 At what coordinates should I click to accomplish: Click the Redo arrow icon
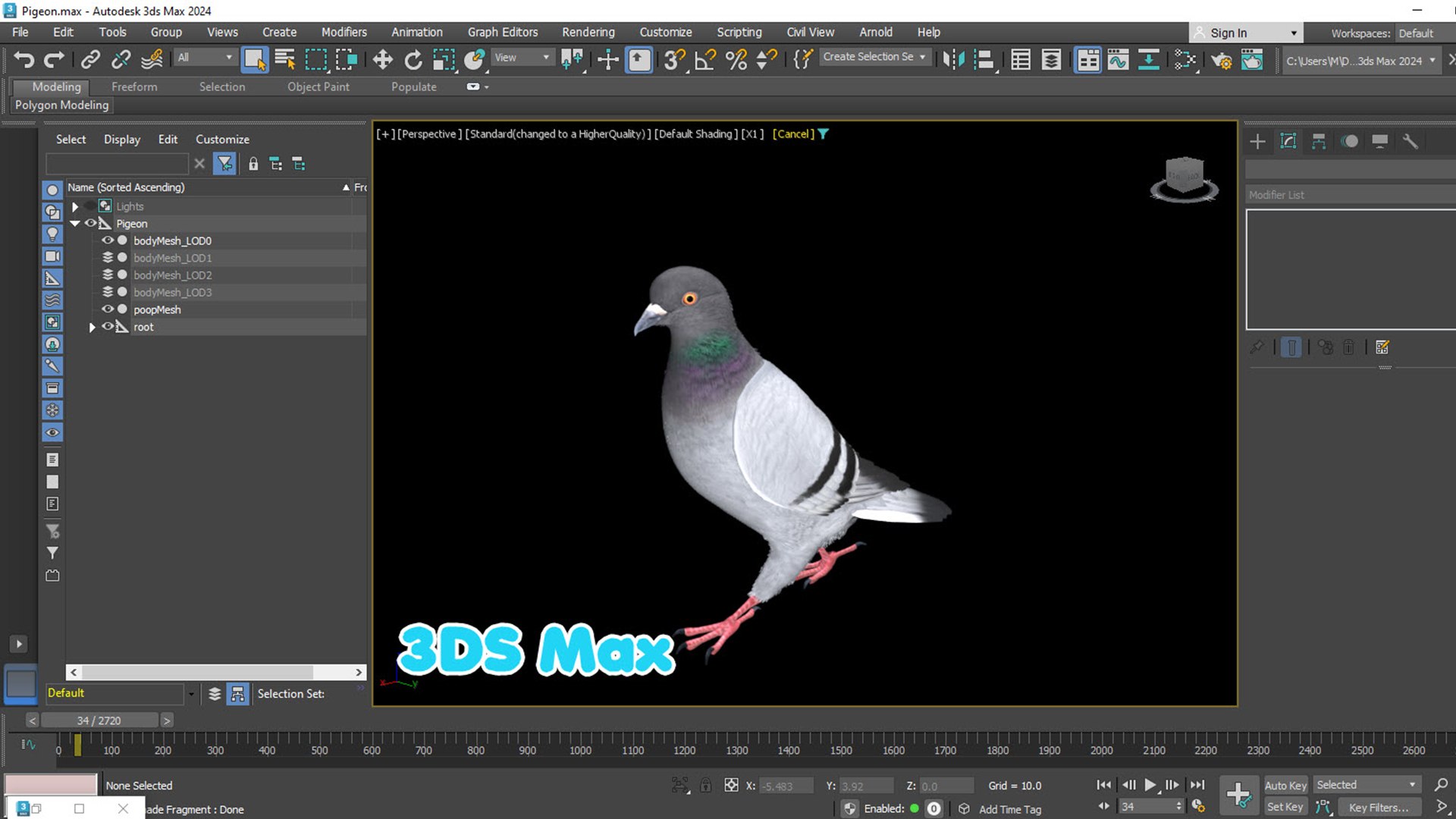[x=54, y=59]
